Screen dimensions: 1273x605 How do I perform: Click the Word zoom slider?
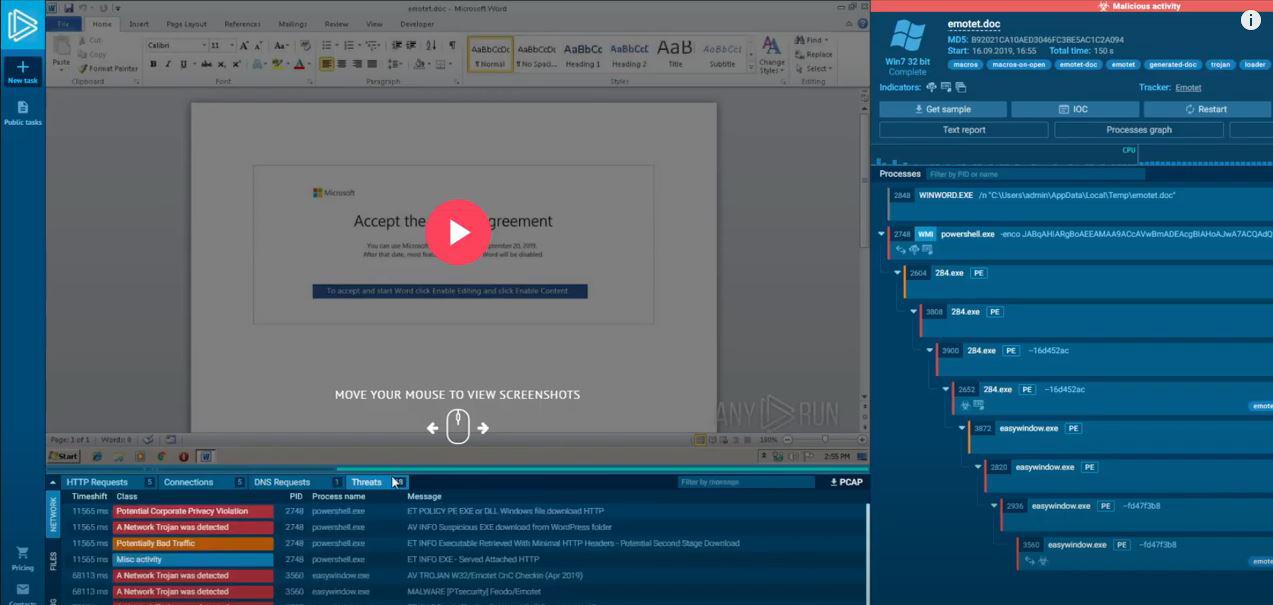coord(824,439)
